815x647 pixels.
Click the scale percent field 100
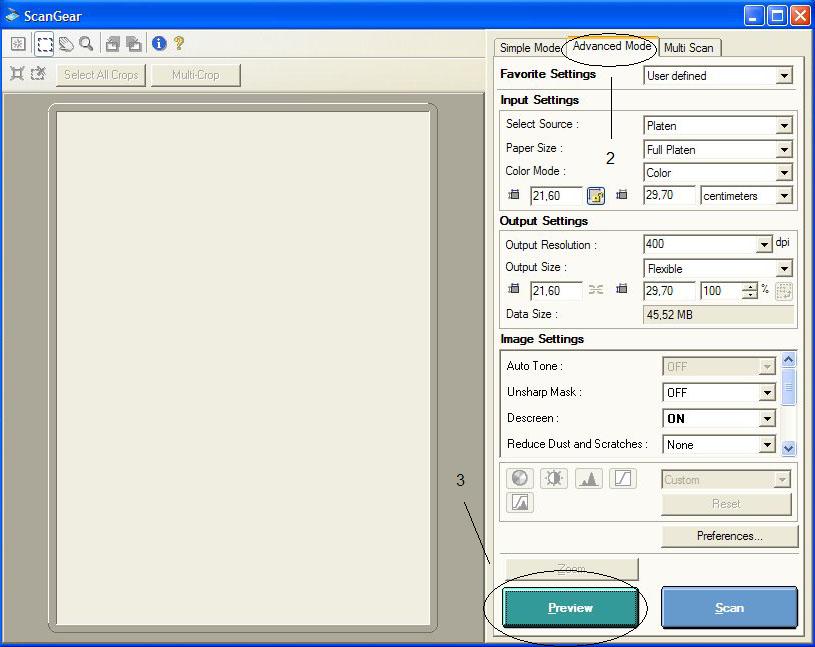pyautogui.click(x=721, y=291)
